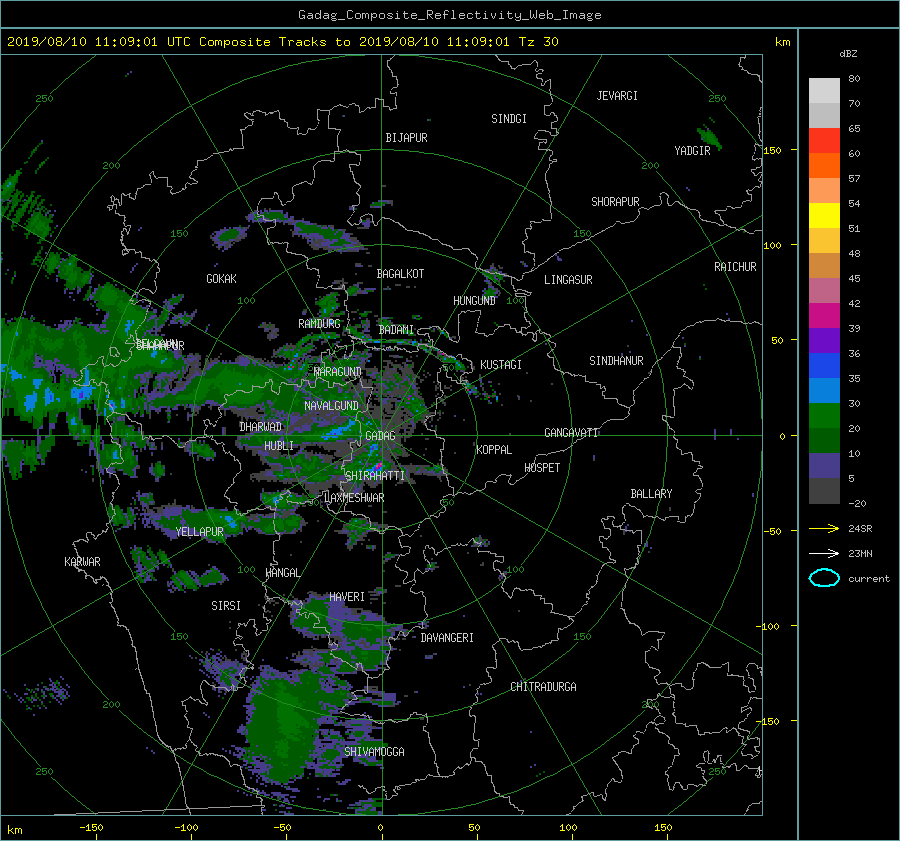Click the HUBLI city label

(278, 446)
